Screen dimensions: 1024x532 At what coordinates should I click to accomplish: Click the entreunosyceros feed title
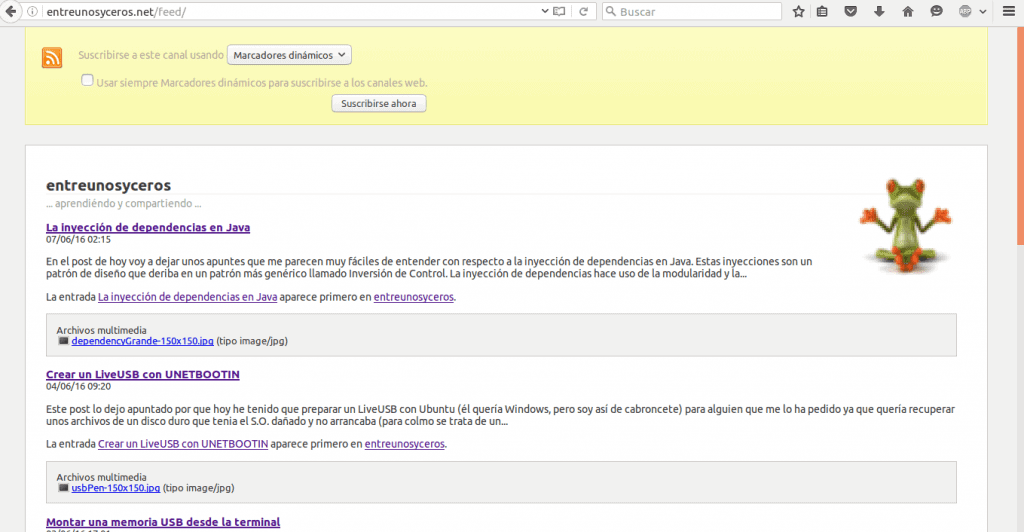pyautogui.click(x=108, y=185)
